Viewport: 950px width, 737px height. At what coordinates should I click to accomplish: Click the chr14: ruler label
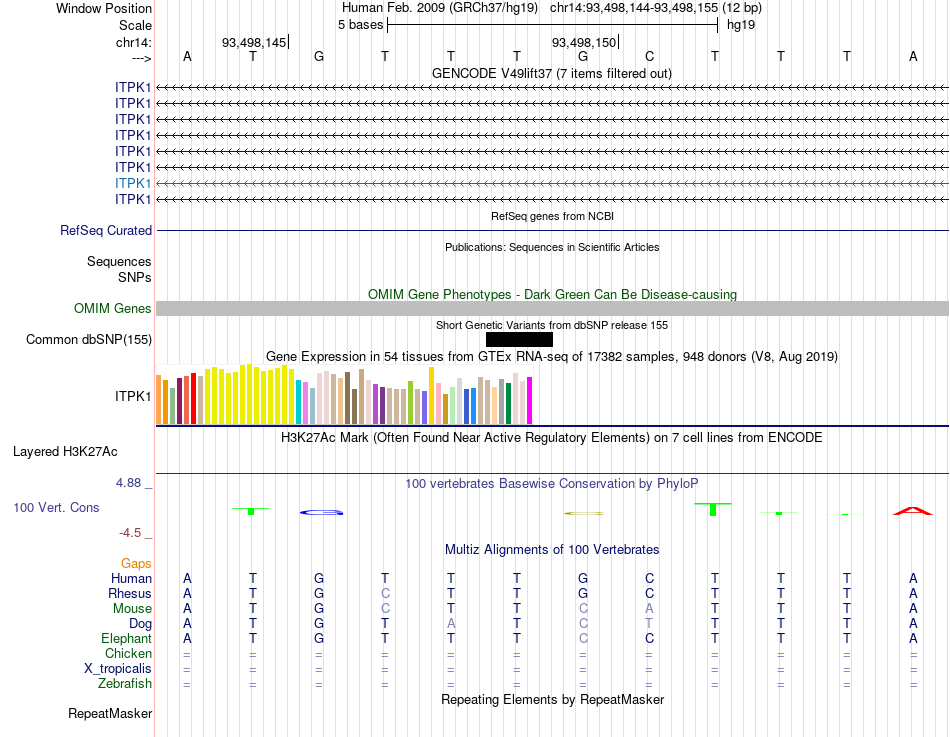[133, 42]
